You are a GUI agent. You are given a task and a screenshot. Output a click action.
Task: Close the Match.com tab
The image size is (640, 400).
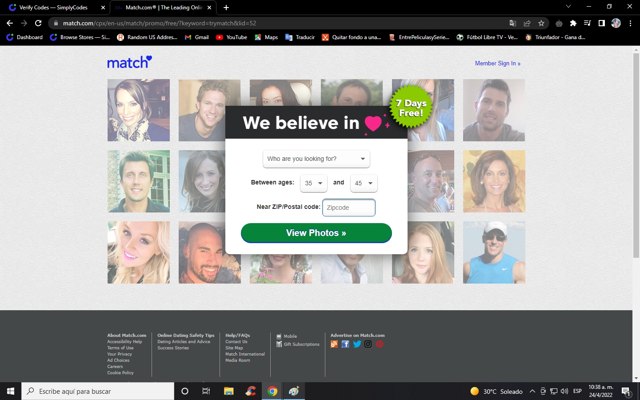pyautogui.click(x=209, y=7)
